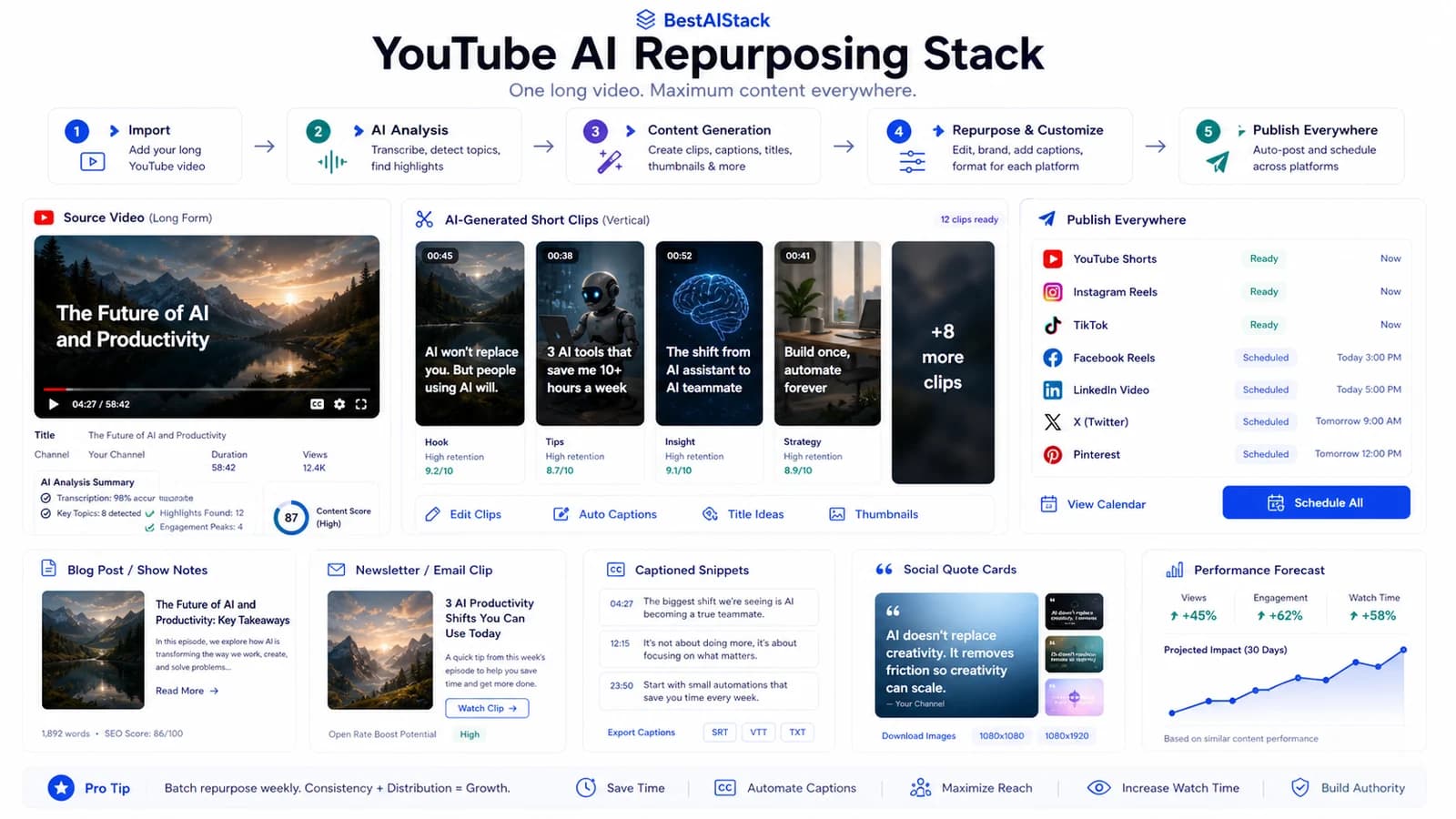Open the source video settings gear
This screenshot has height=819, width=1456.
pos(339,404)
